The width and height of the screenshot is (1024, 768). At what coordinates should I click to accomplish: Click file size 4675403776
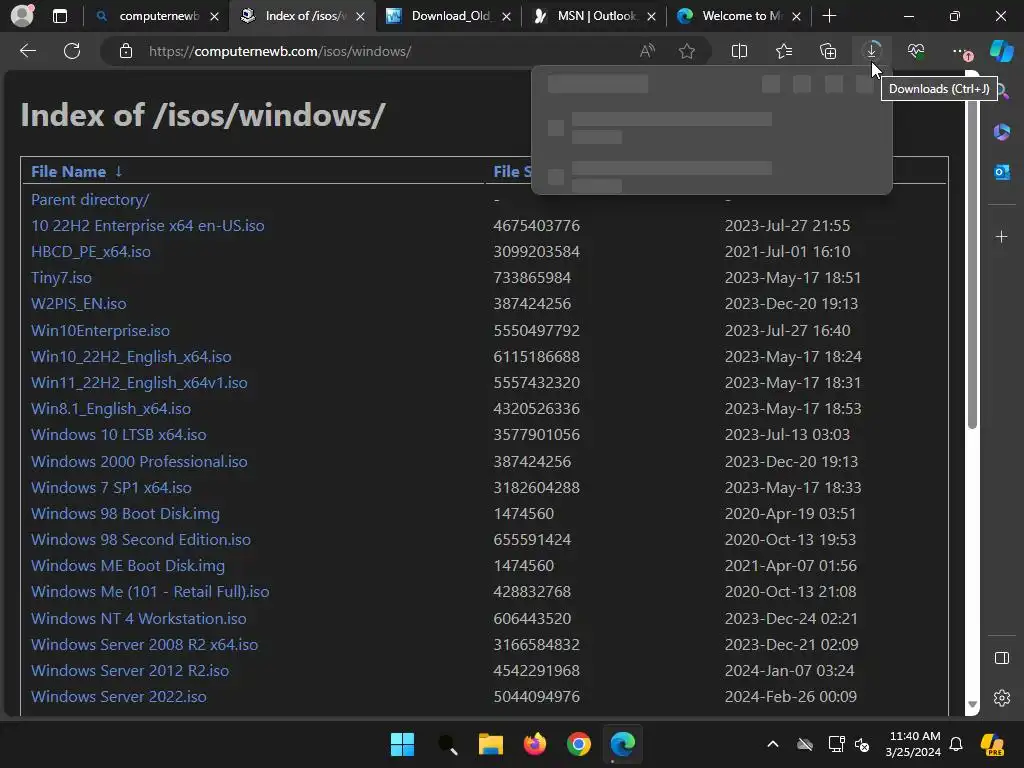pyautogui.click(x=536, y=225)
